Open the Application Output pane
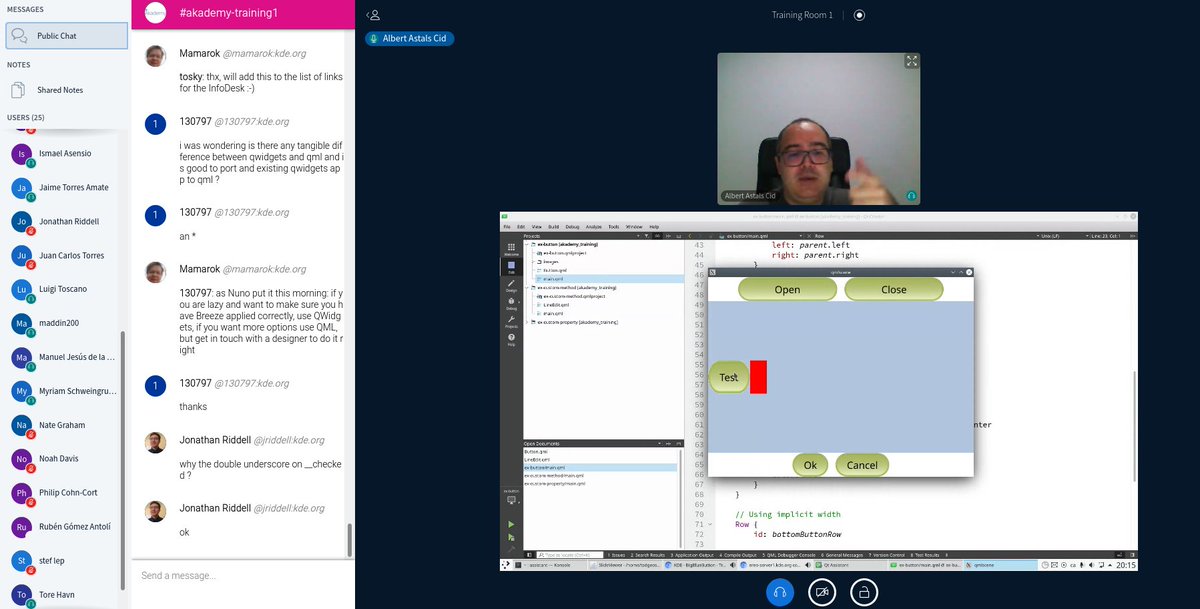Screen dimensions: 1200x609 [x=690, y=554]
